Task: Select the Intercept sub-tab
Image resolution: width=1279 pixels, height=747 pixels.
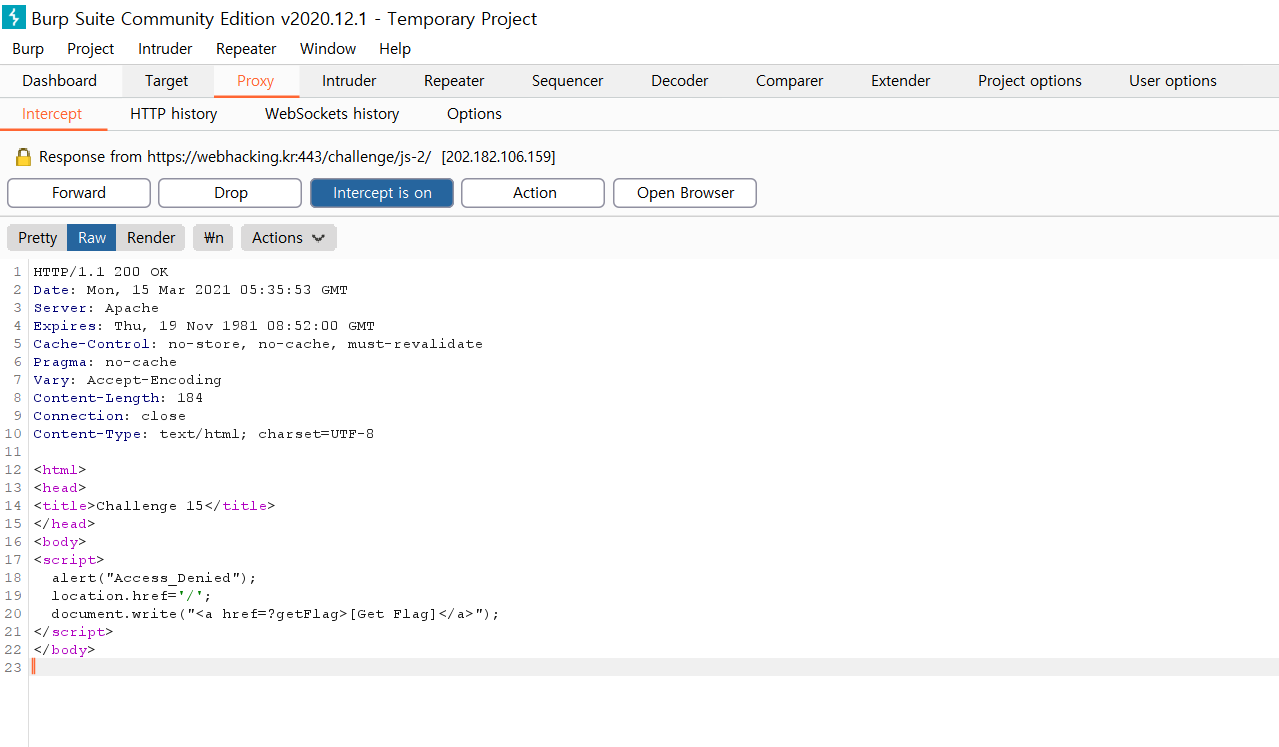Action: point(52,114)
